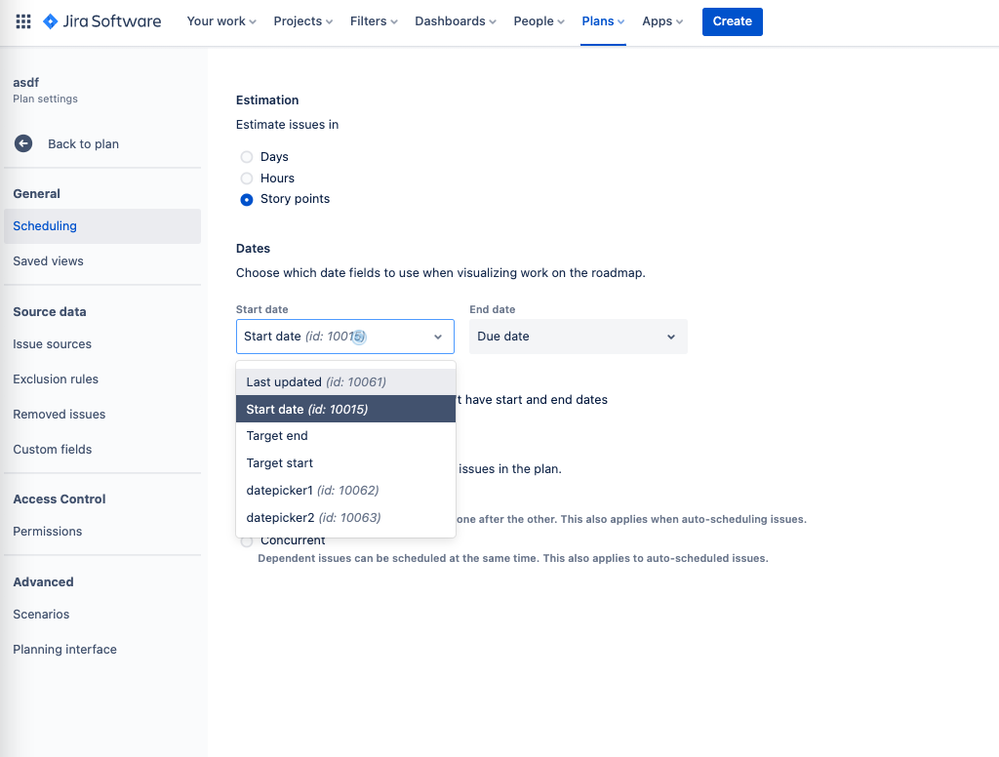Select the Hours estimation radio button

[246, 178]
